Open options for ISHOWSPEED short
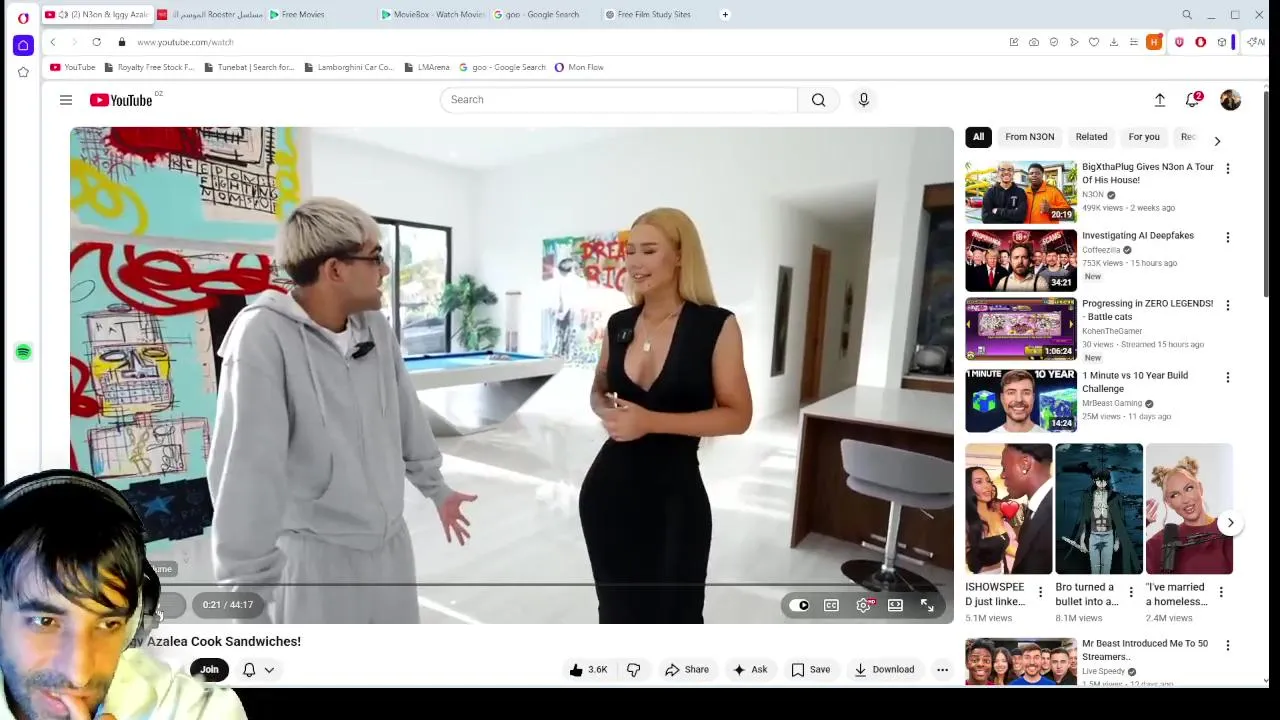Viewport: 1280px width, 720px height. tap(1040, 593)
